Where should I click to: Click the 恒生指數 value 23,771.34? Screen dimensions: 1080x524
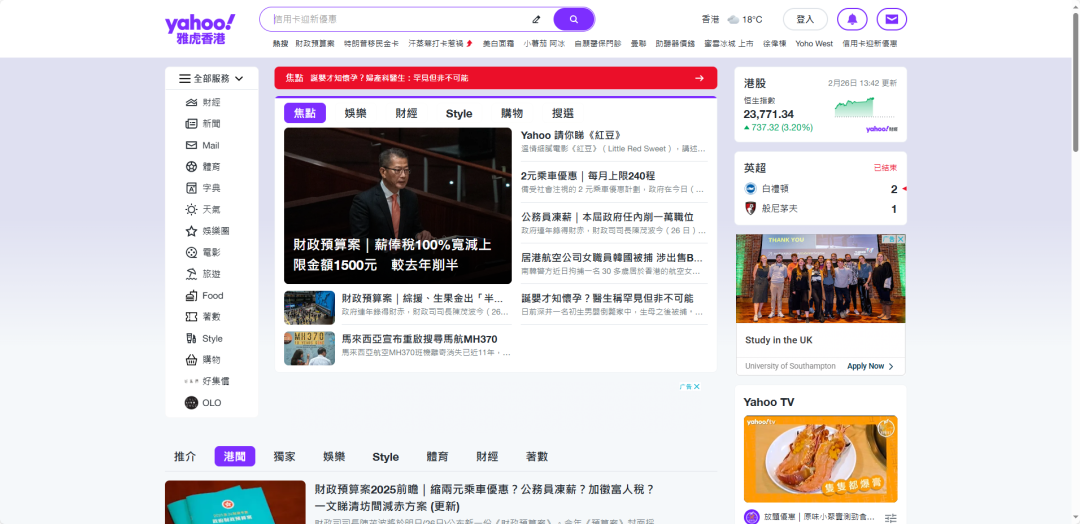(x=768, y=114)
